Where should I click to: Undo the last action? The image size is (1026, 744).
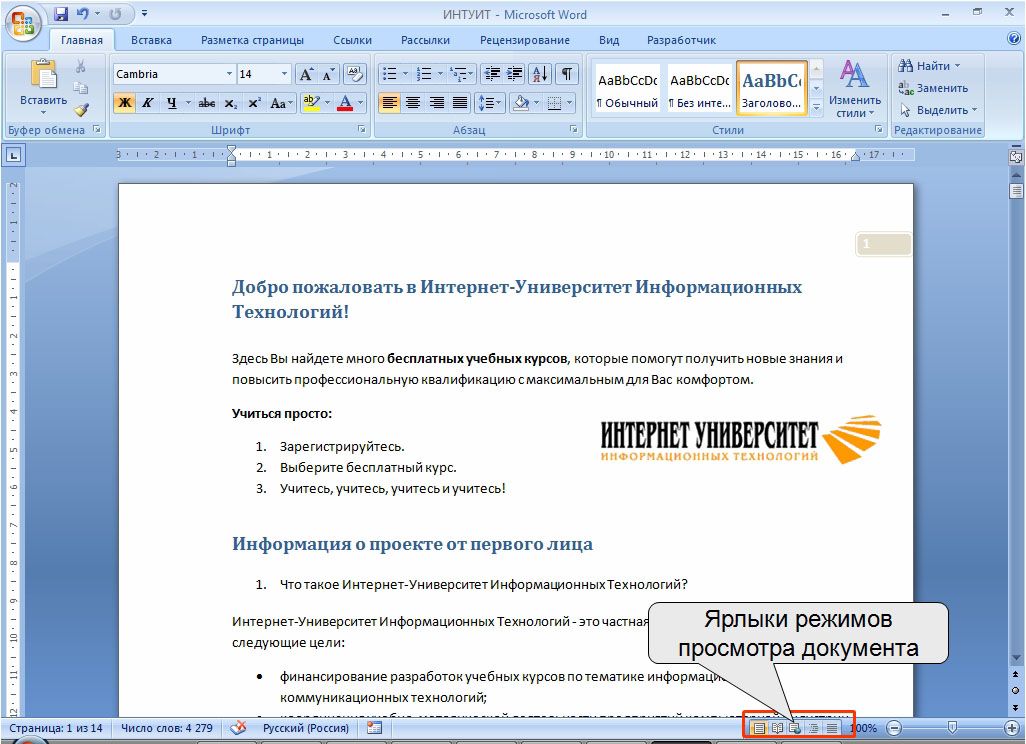coord(82,14)
